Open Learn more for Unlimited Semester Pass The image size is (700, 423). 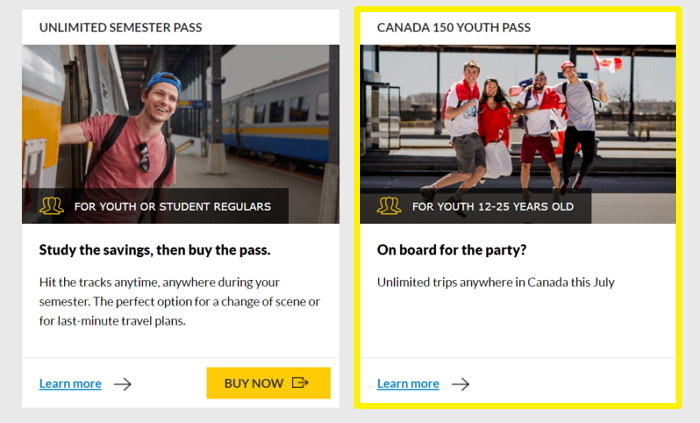click(70, 384)
